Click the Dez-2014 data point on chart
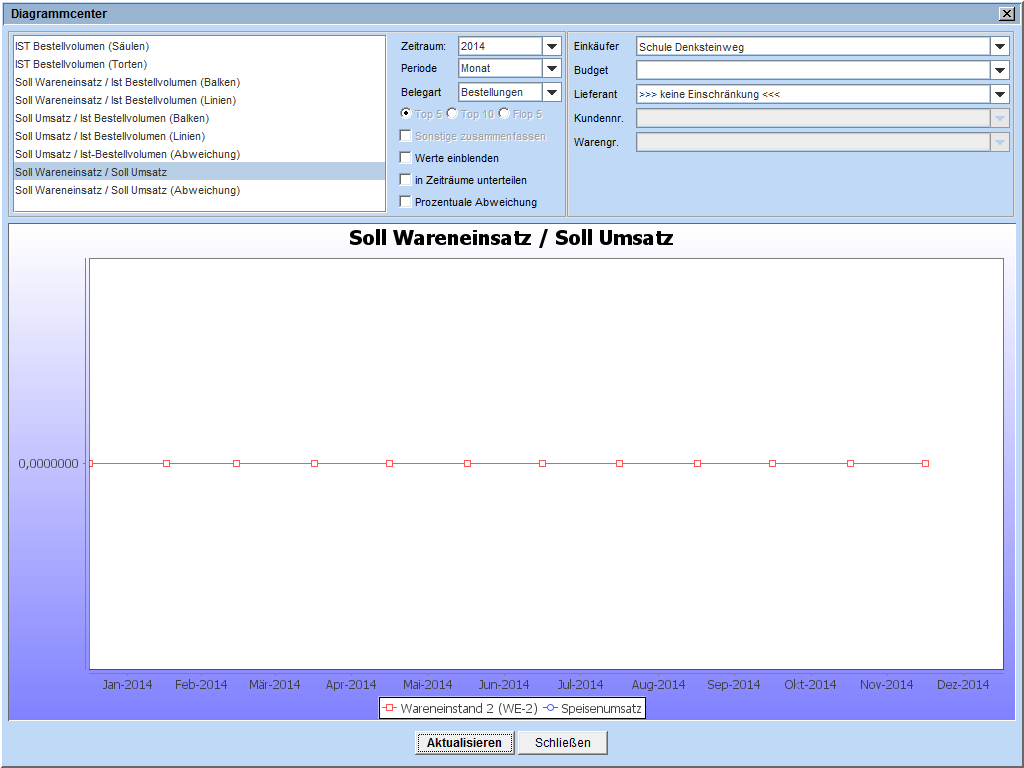 click(x=925, y=464)
